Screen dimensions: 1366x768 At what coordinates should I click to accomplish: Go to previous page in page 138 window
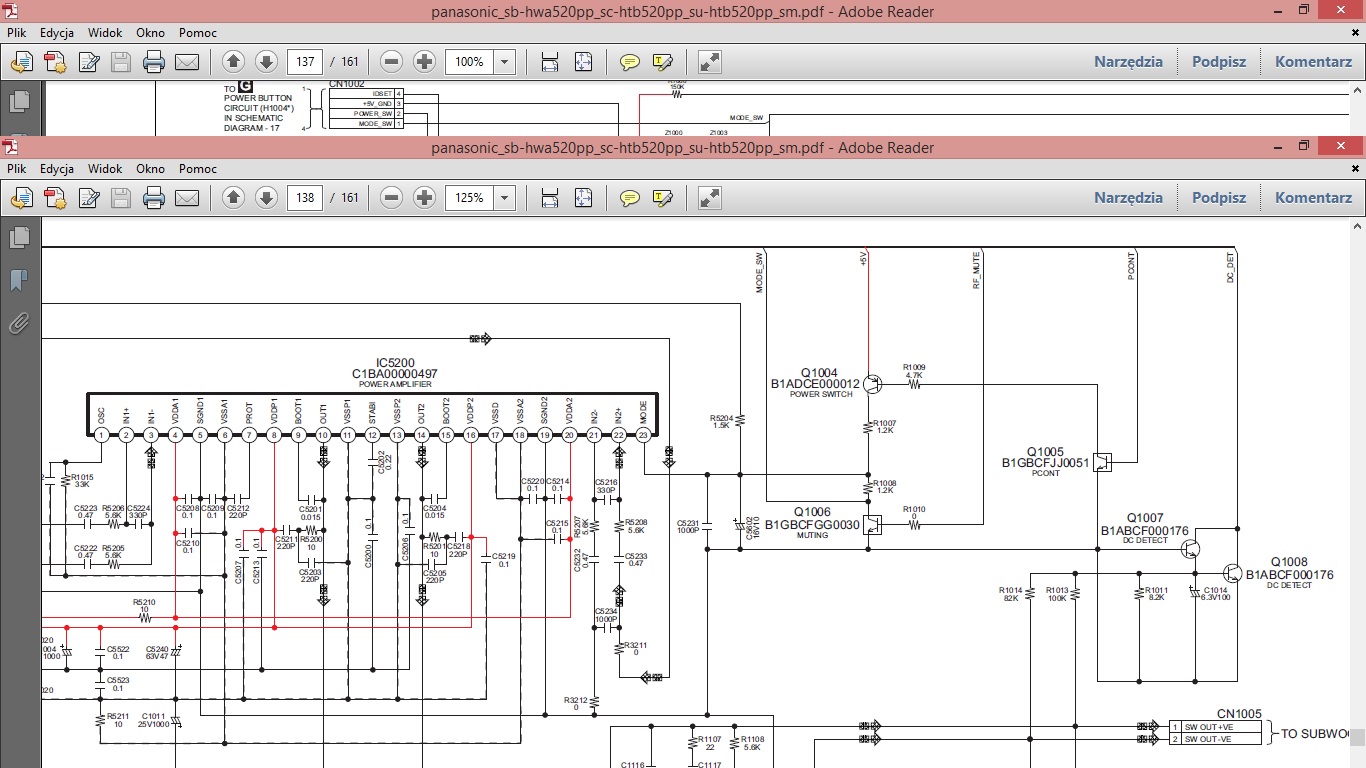233,198
